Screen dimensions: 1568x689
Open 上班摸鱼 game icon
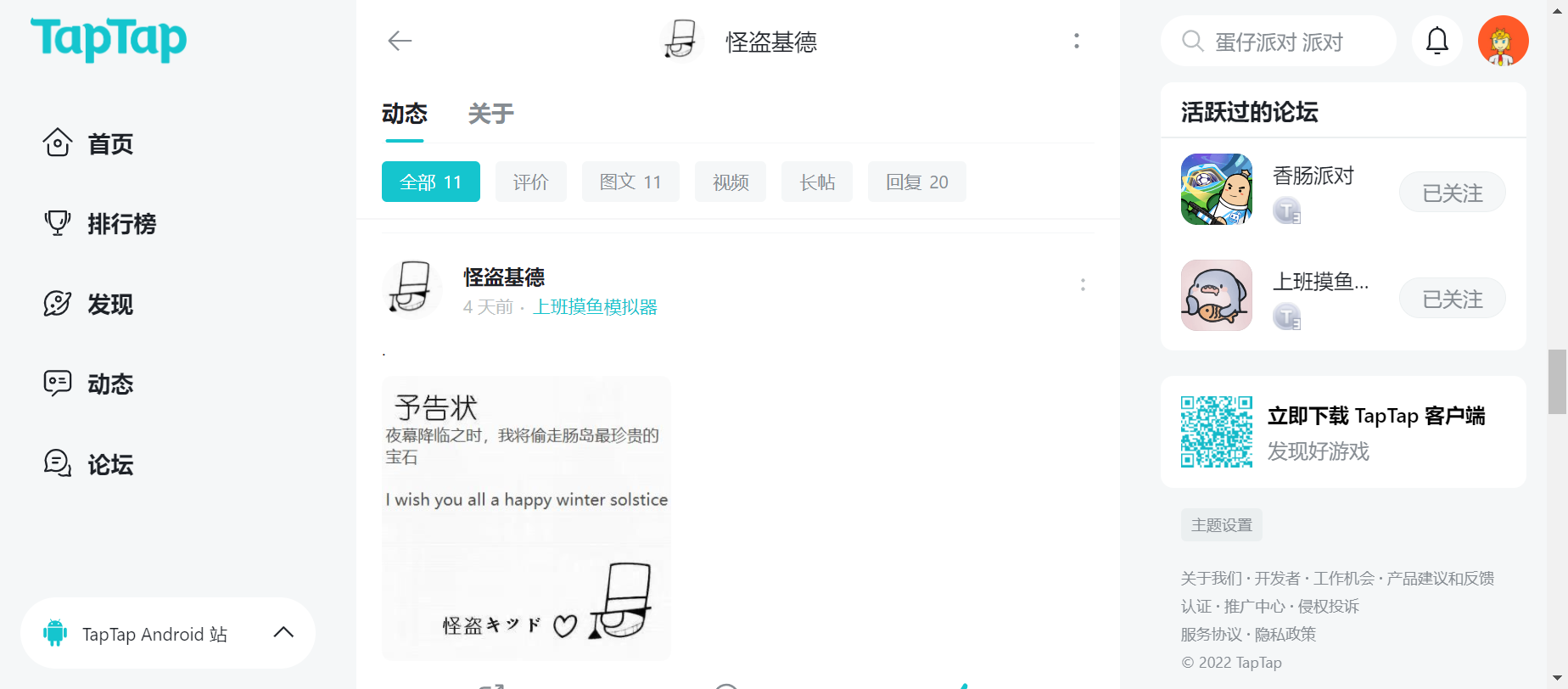click(x=1217, y=295)
